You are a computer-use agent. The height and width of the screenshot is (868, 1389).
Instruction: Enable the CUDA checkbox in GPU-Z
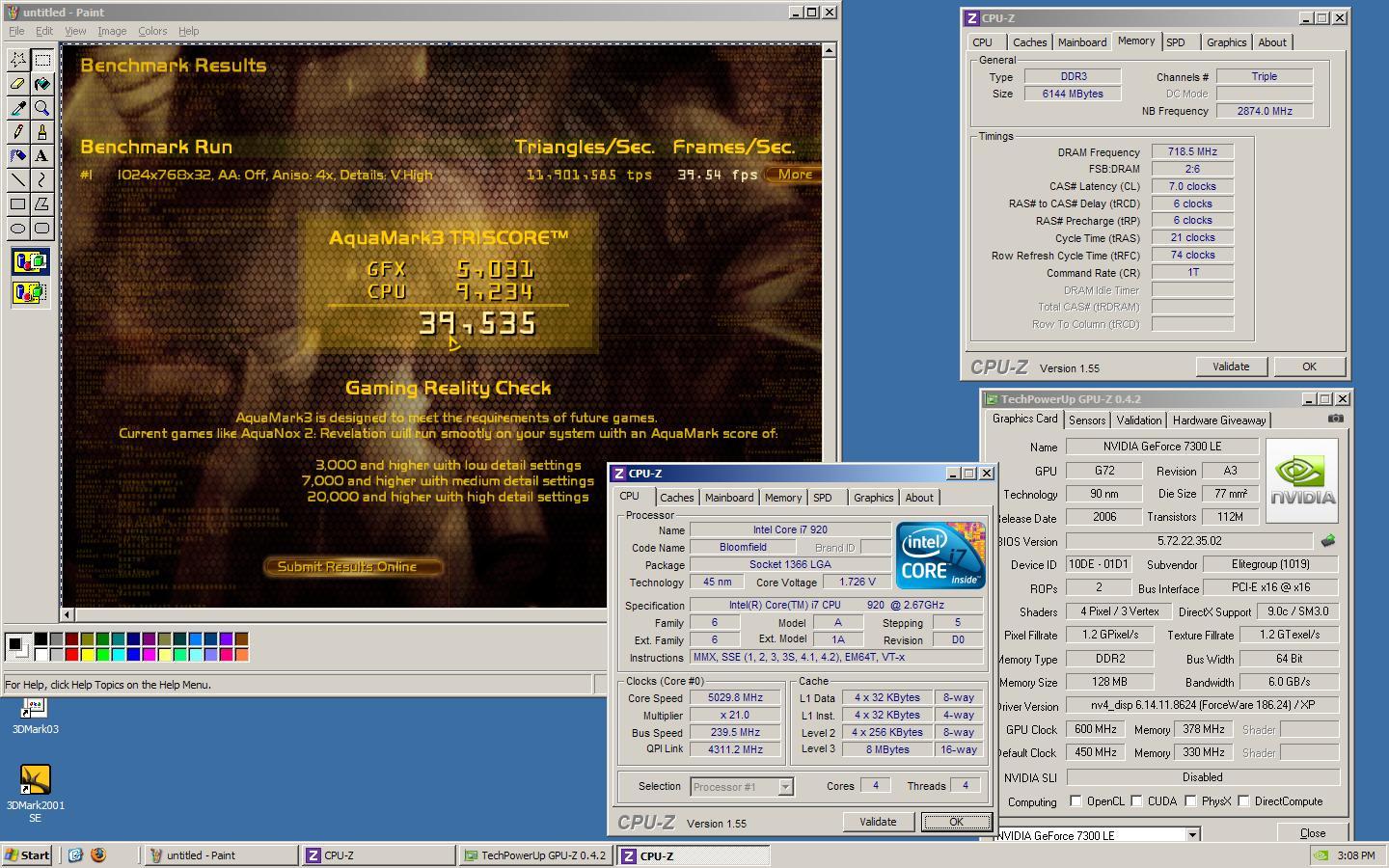pos(1136,801)
